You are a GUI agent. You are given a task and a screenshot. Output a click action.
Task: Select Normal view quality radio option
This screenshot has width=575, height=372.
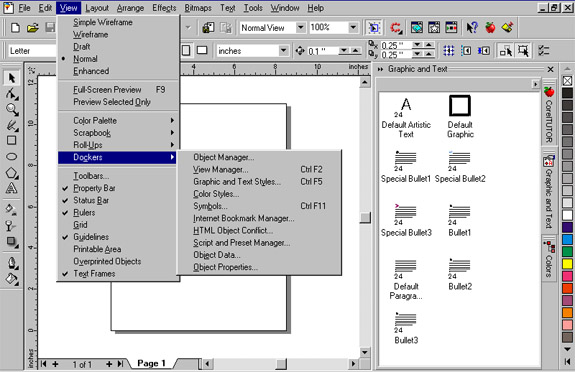coord(85,59)
